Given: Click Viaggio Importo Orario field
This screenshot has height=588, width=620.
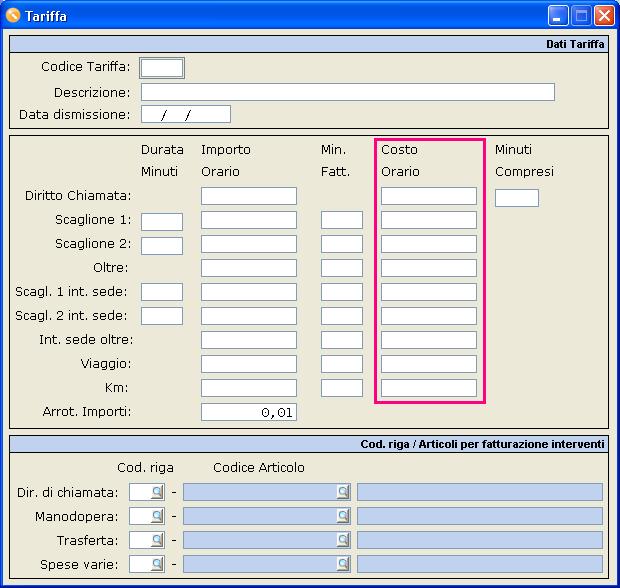Looking at the screenshot, I should click(249, 364).
